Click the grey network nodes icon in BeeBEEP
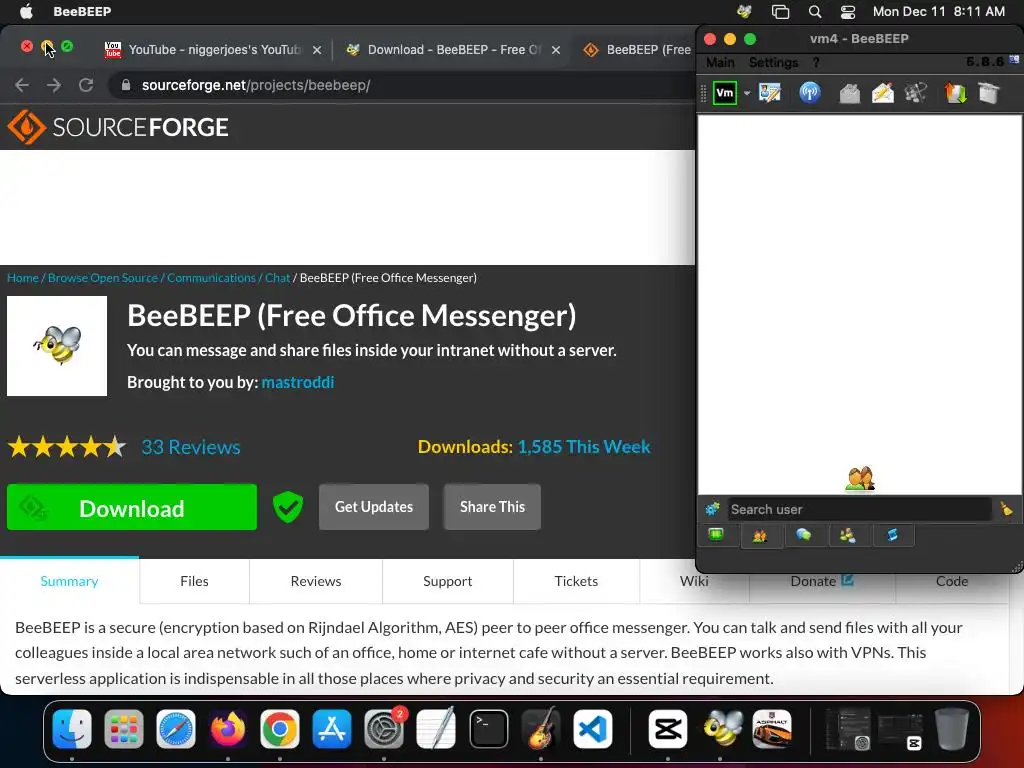Viewport: 1024px width, 768px height. click(916, 93)
